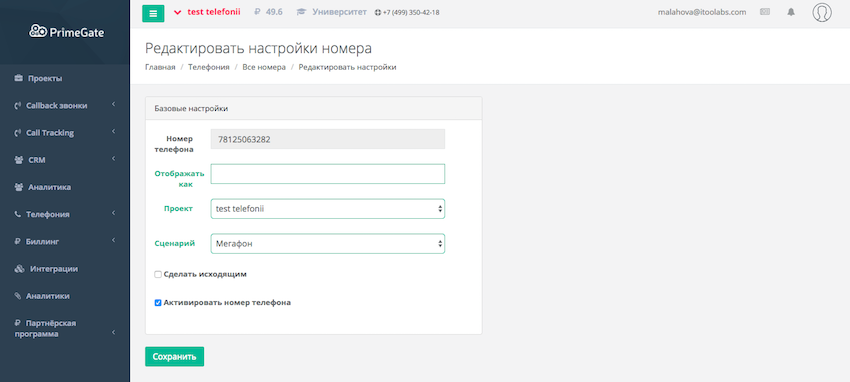Click the people icon beside Аналитика
The height and width of the screenshot is (382, 850).
(19, 187)
